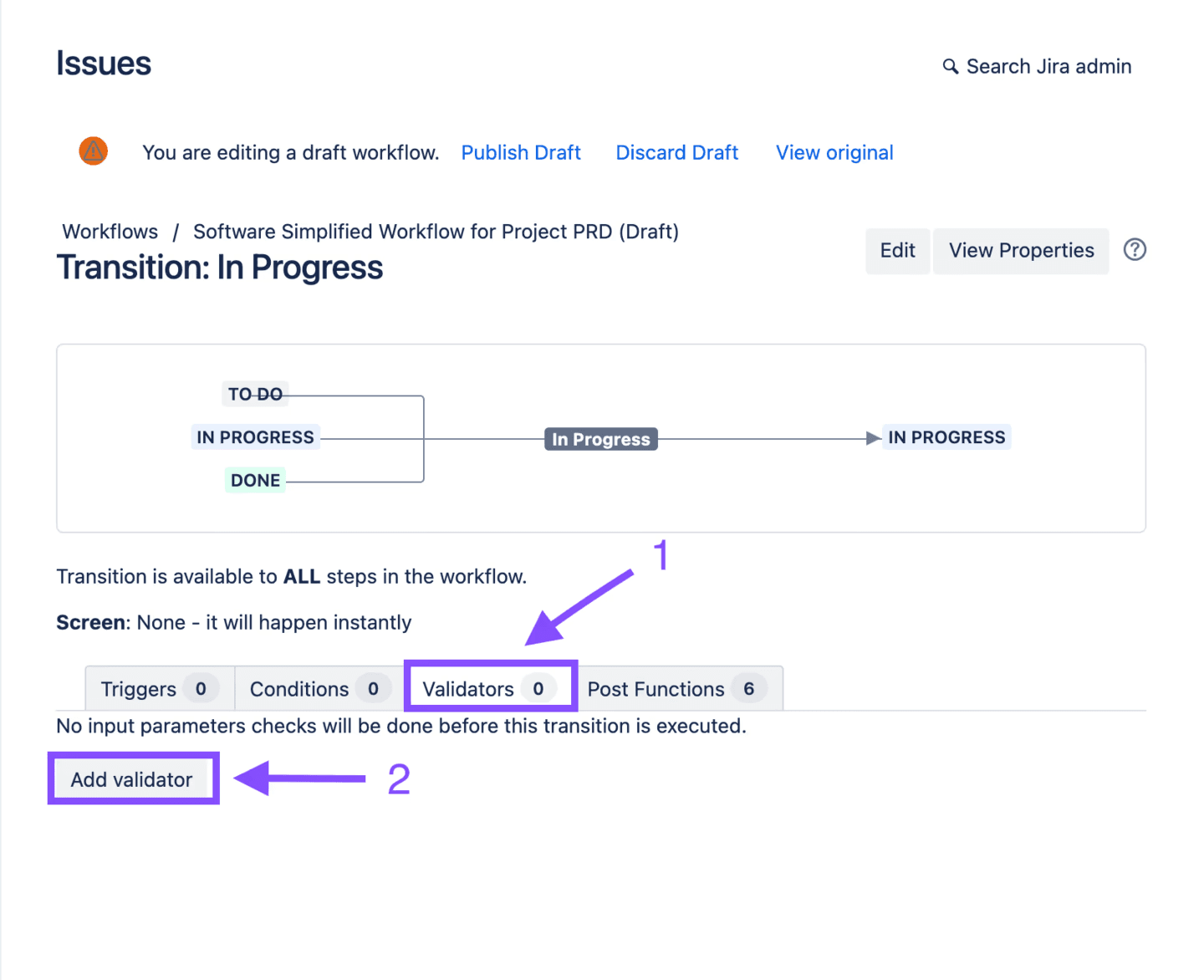Open the View original link

834,152
